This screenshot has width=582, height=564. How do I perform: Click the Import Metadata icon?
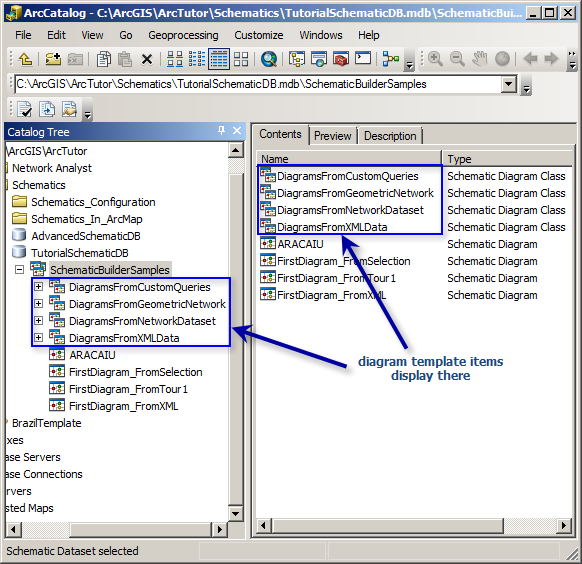click(x=69, y=109)
